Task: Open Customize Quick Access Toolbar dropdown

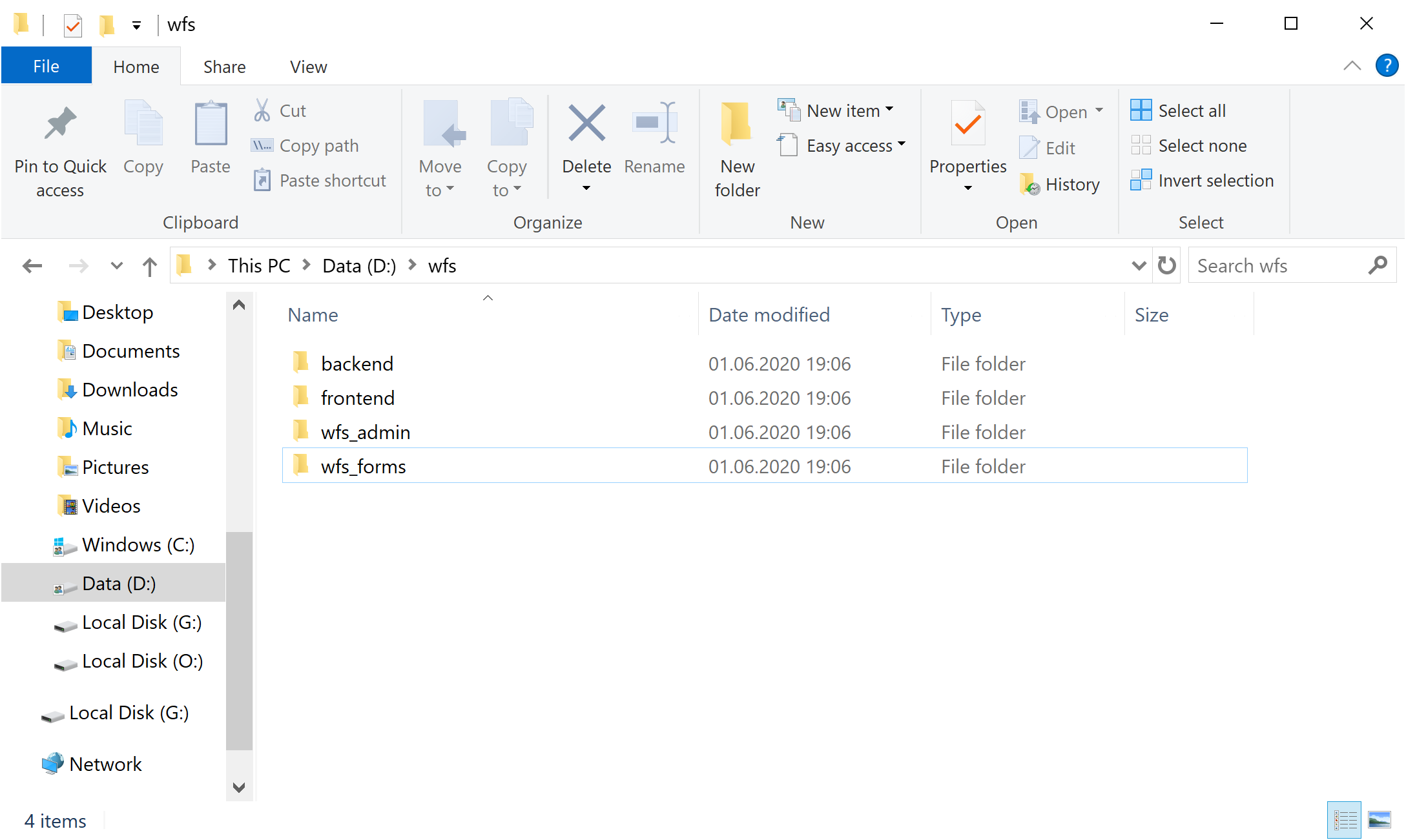Action: (x=136, y=25)
